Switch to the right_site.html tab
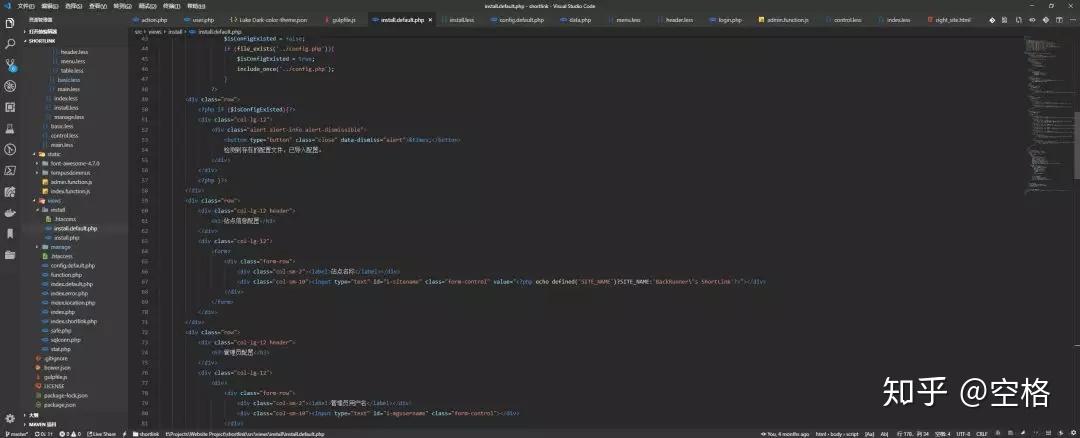 coord(950,20)
